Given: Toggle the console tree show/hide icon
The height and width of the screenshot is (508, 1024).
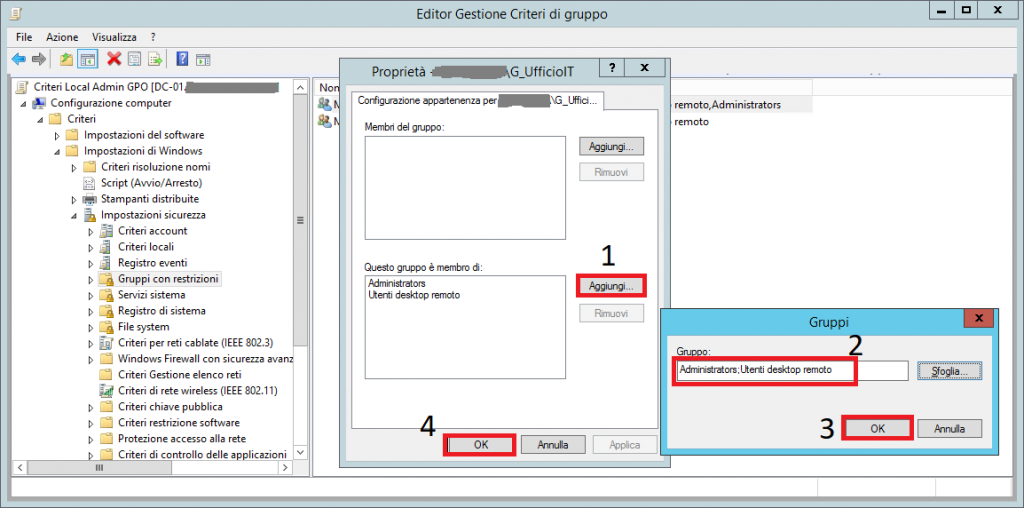Looking at the screenshot, I should 87,59.
